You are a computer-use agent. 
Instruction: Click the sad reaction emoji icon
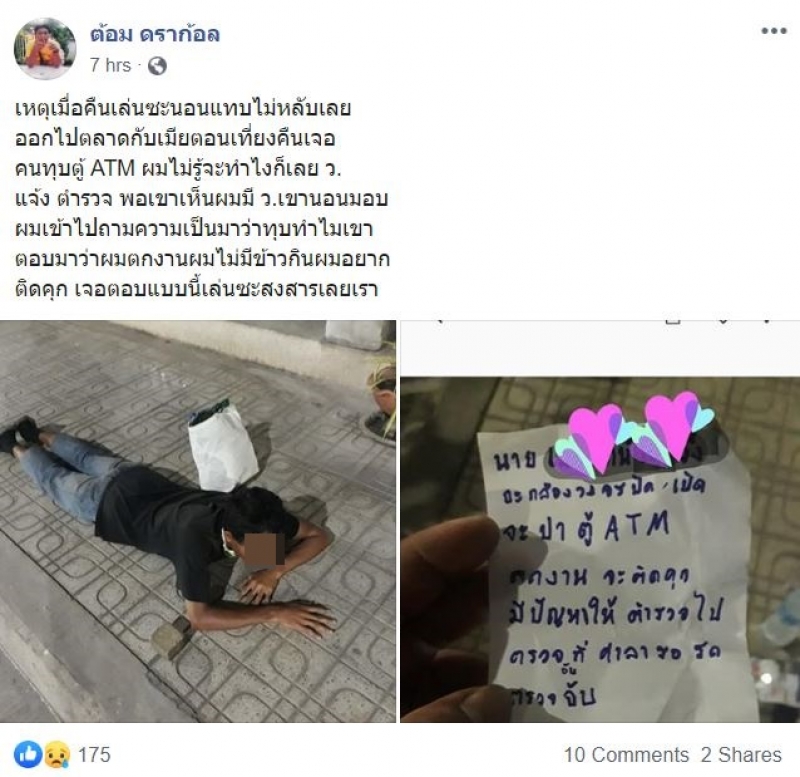tap(57, 754)
